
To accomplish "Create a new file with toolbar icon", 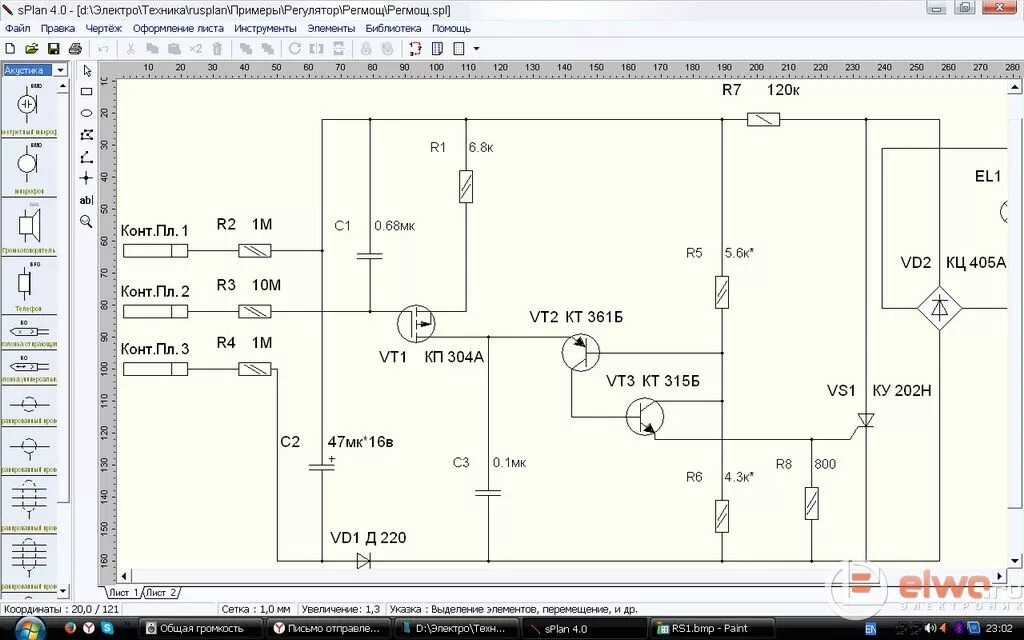I will pyautogui.click(x=10, y=48).
